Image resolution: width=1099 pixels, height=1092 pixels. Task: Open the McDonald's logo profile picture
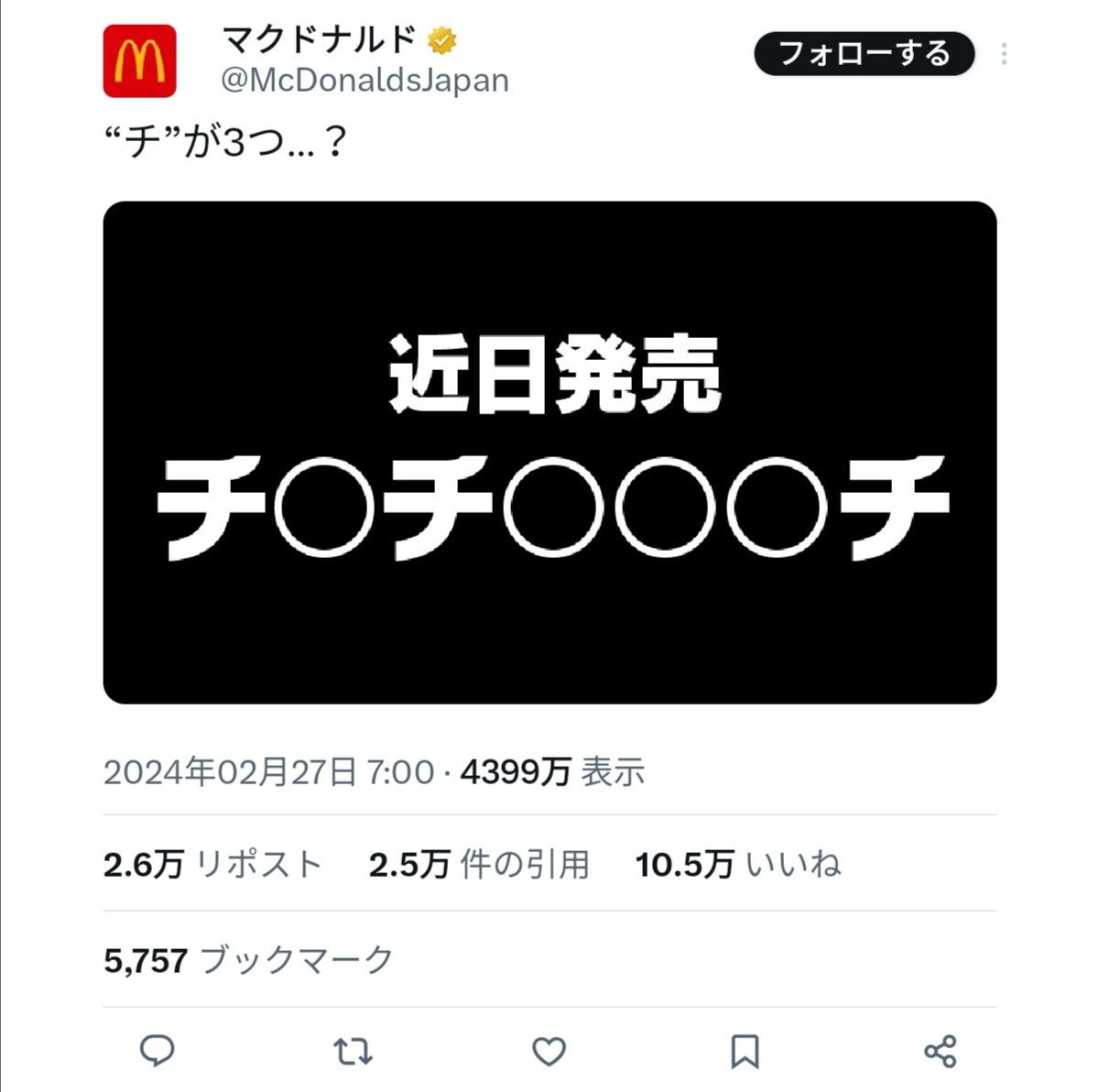pos(139,61)
